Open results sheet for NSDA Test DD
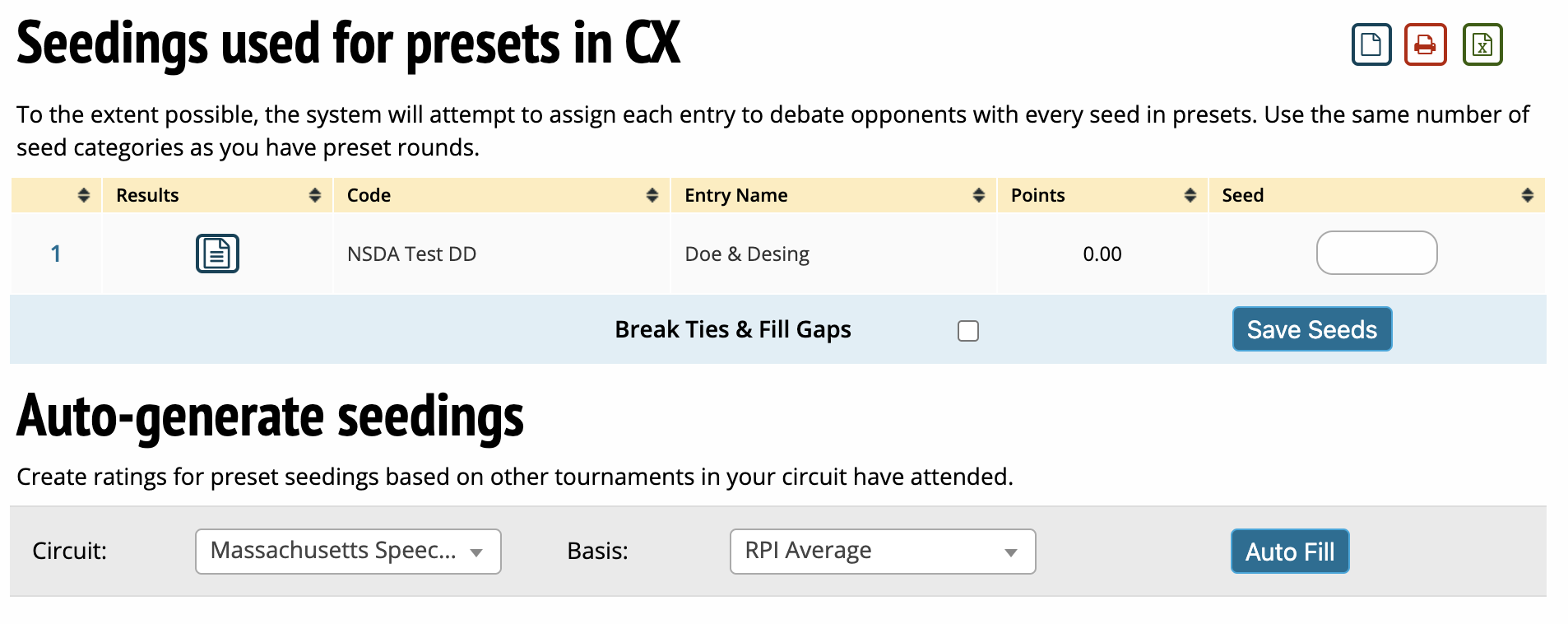1568x624 pixels. (x=217, y=254)
